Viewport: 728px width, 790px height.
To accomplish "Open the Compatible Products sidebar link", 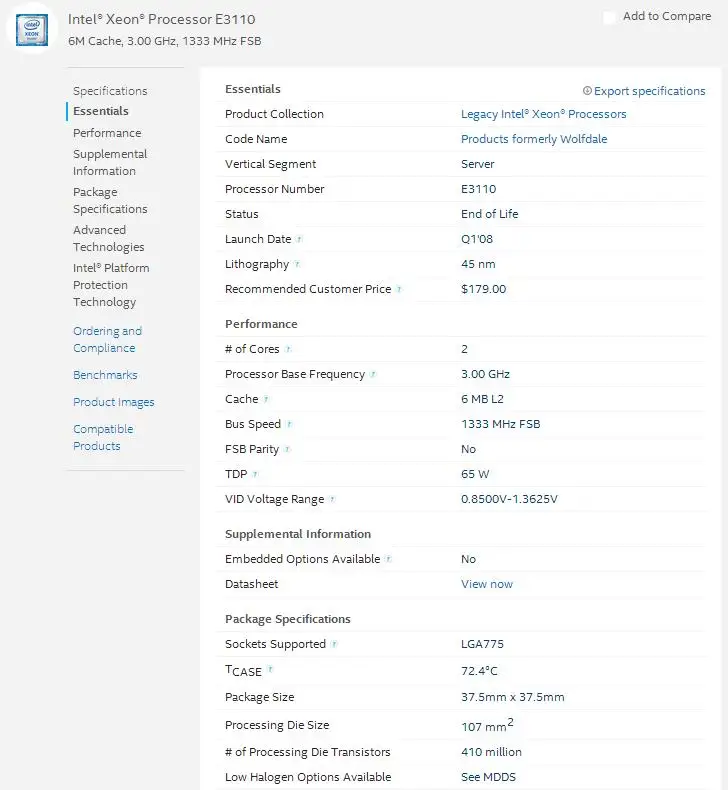I will 103,437.
